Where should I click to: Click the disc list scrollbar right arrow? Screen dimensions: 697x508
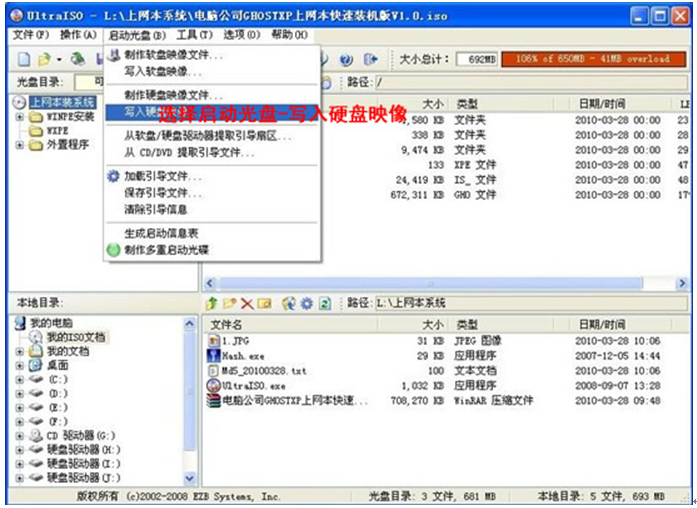coord(681,284)
